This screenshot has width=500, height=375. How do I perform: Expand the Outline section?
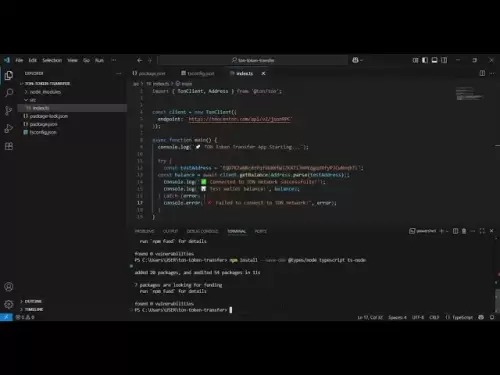point(33,301)
